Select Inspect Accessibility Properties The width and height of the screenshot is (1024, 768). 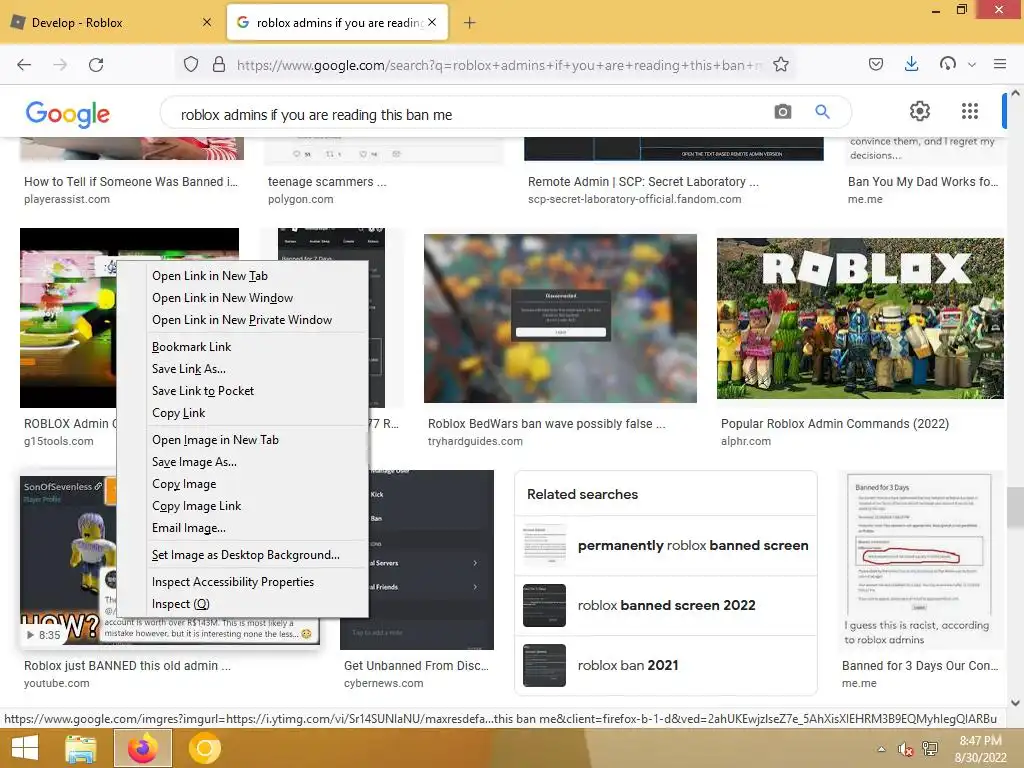243,582
